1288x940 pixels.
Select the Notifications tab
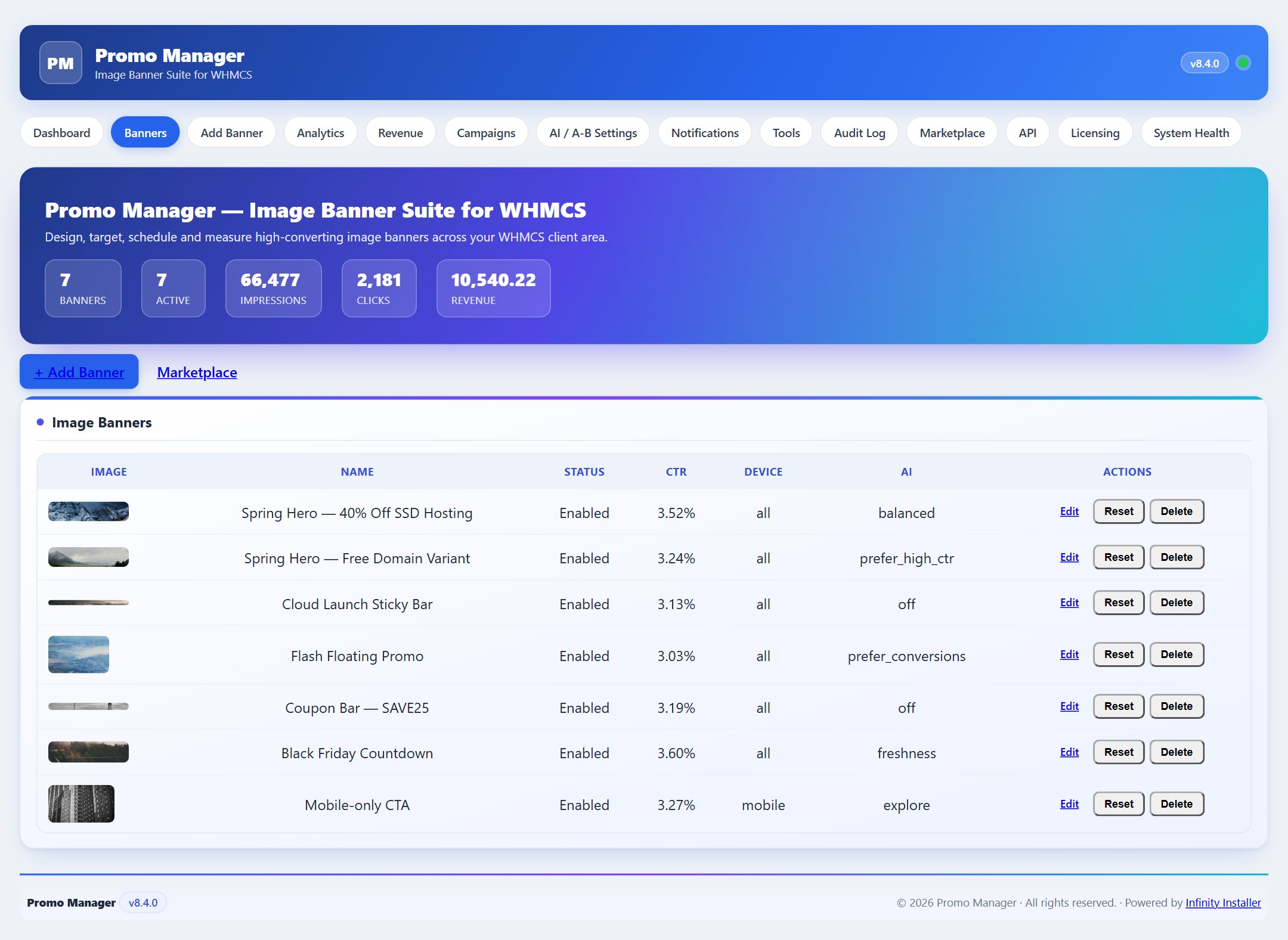pos(705,132)
